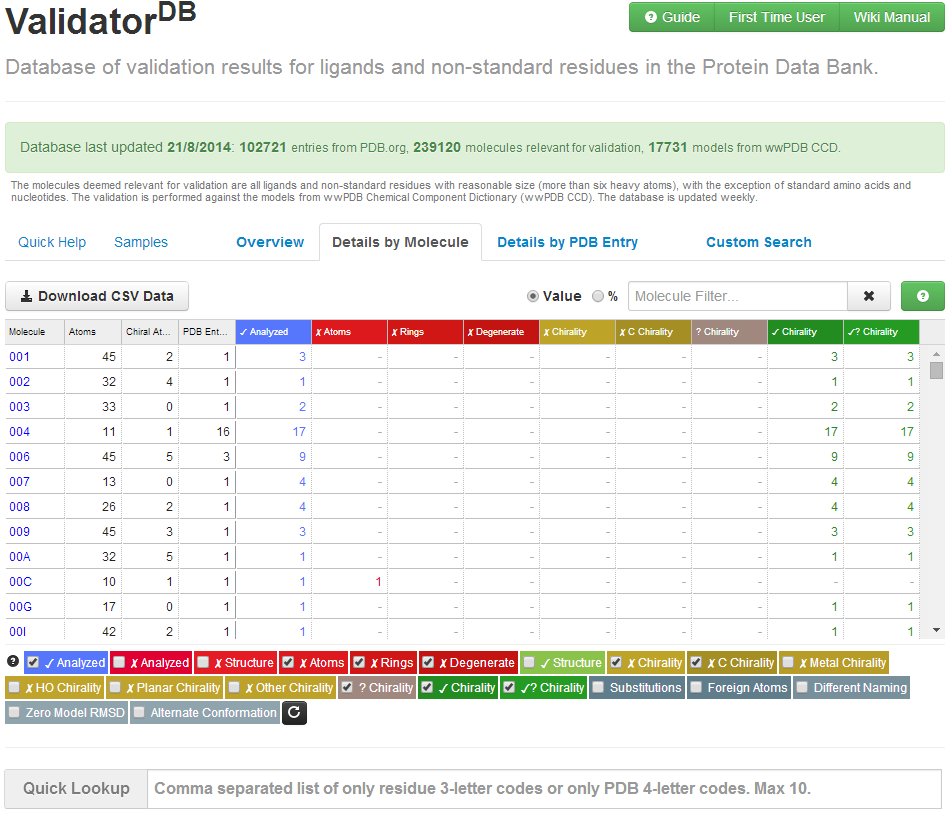Image resolution: width=951 pixels, height=816 pixels.
Task: Open molecule 00G link
Action: coord(21,607)
